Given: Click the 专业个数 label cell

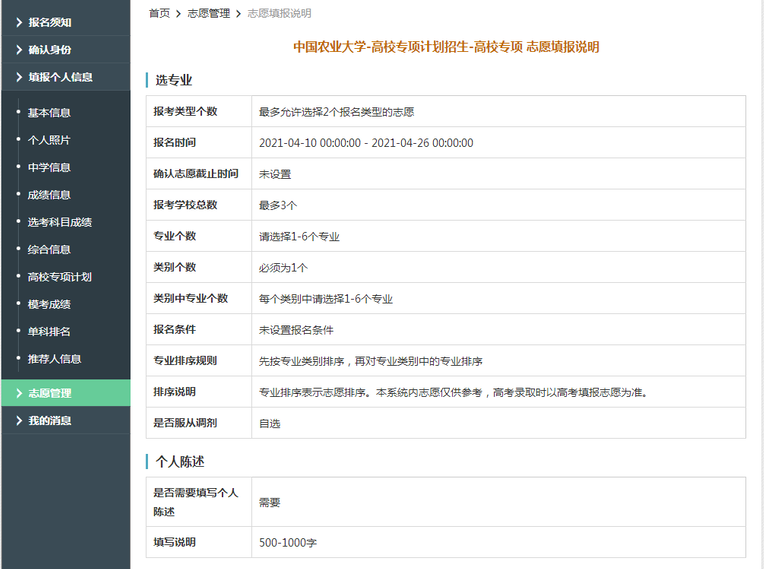Looking at the screenshot, I should (199, 236).
